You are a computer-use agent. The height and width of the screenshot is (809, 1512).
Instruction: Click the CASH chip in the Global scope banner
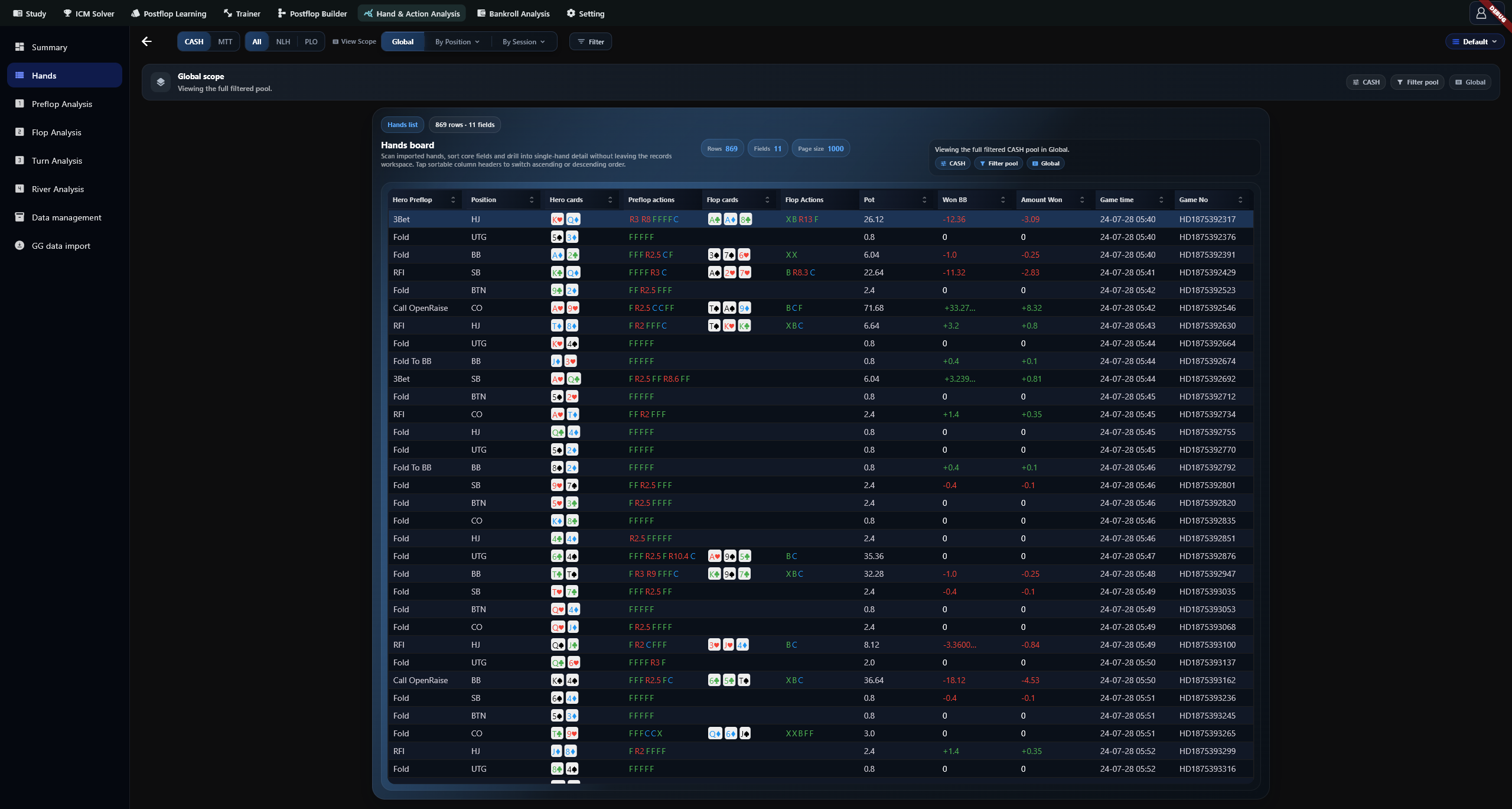1366,82
